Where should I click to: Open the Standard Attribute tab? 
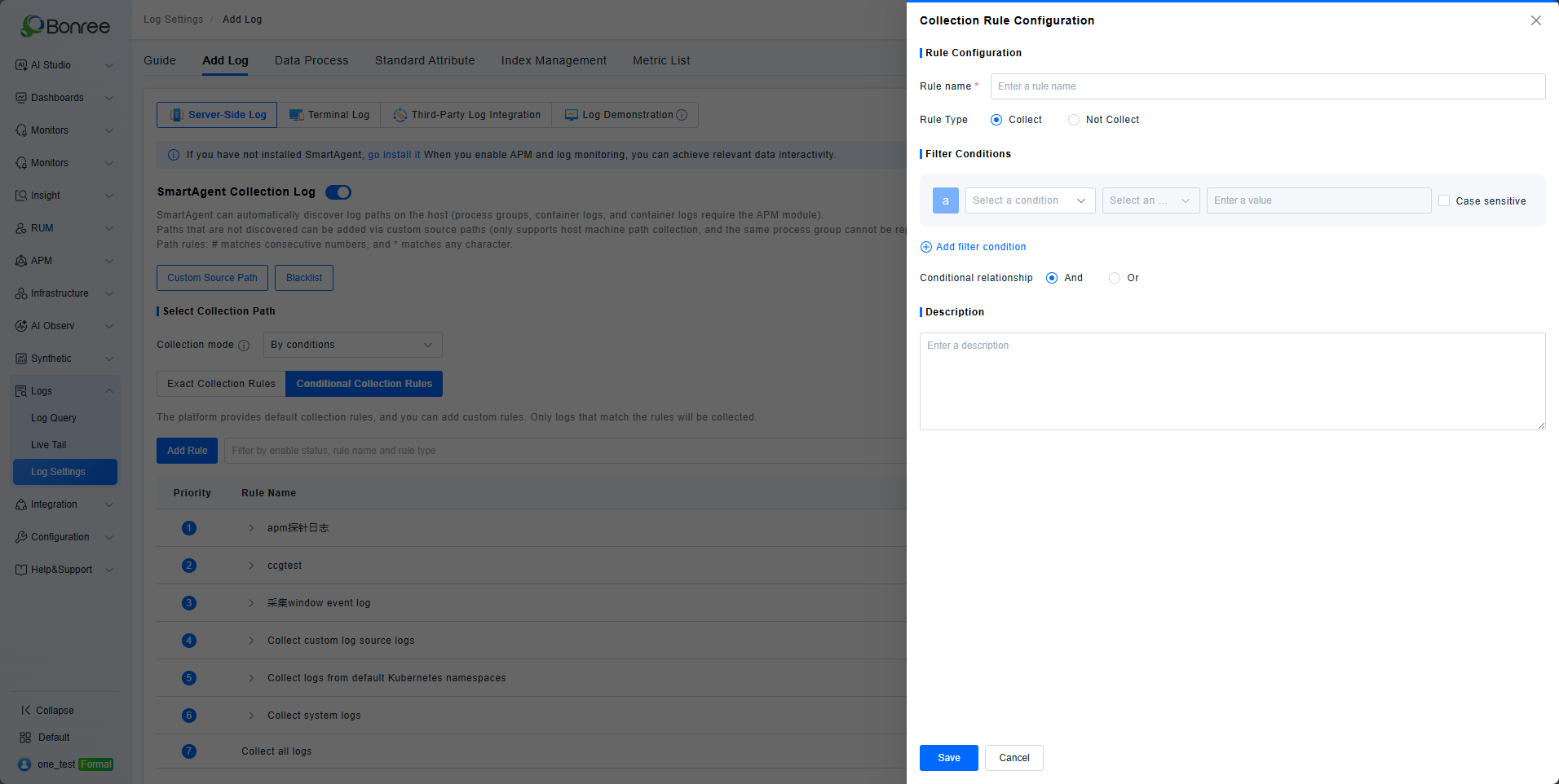[425, 60]
